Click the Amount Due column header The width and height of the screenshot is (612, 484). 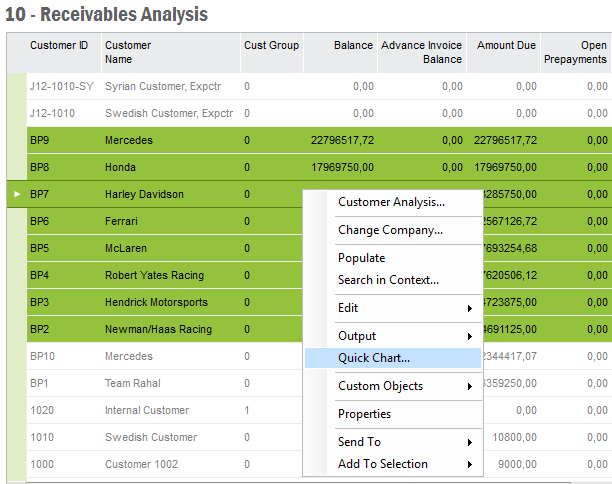(x=506, y=46)
